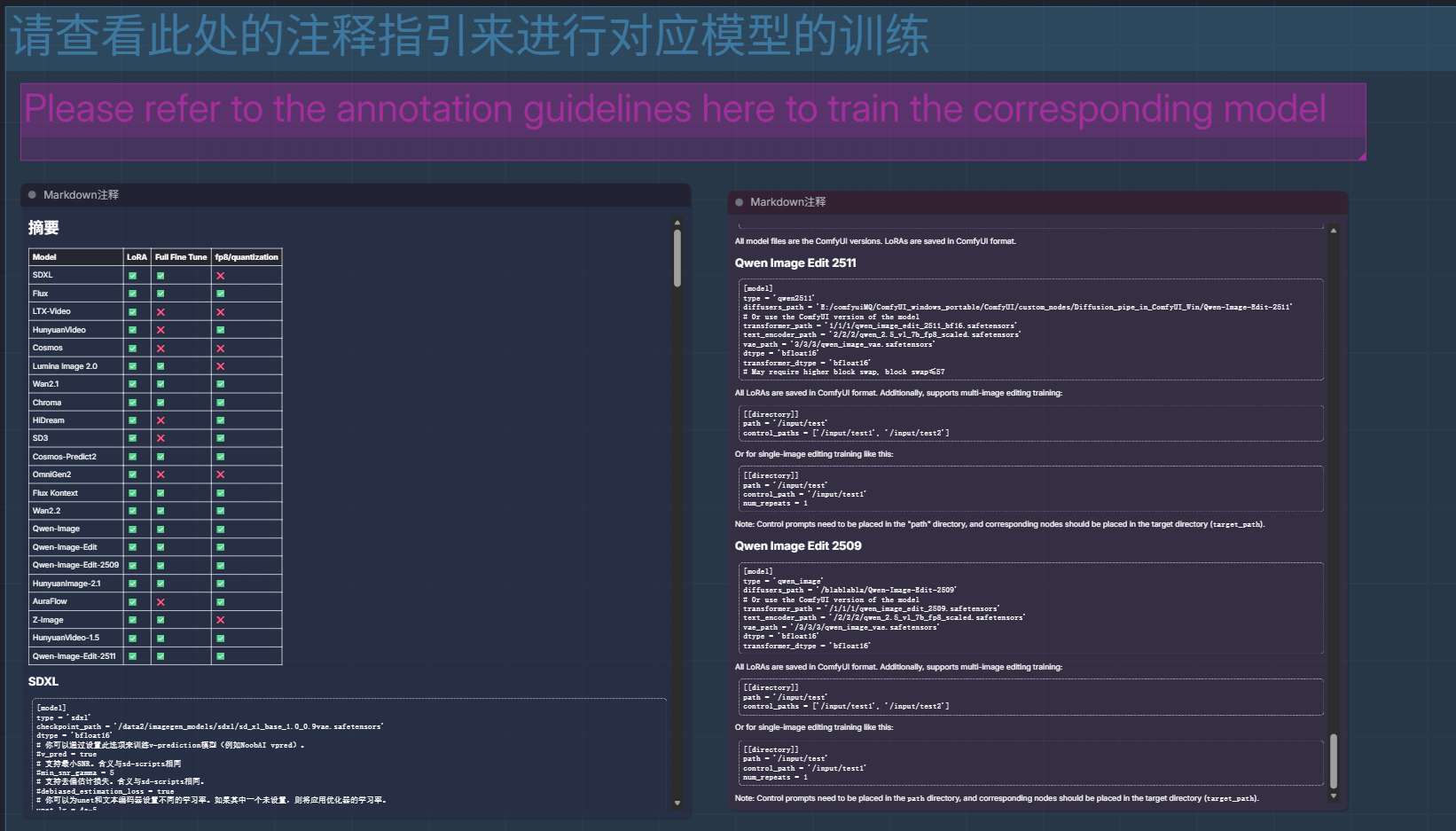The height and width of the screenshot is (831, 1456).
Task: Click the green check in HunyuanVideo-1.5's Full Fine Tune cell
Action: pos(160,639)
